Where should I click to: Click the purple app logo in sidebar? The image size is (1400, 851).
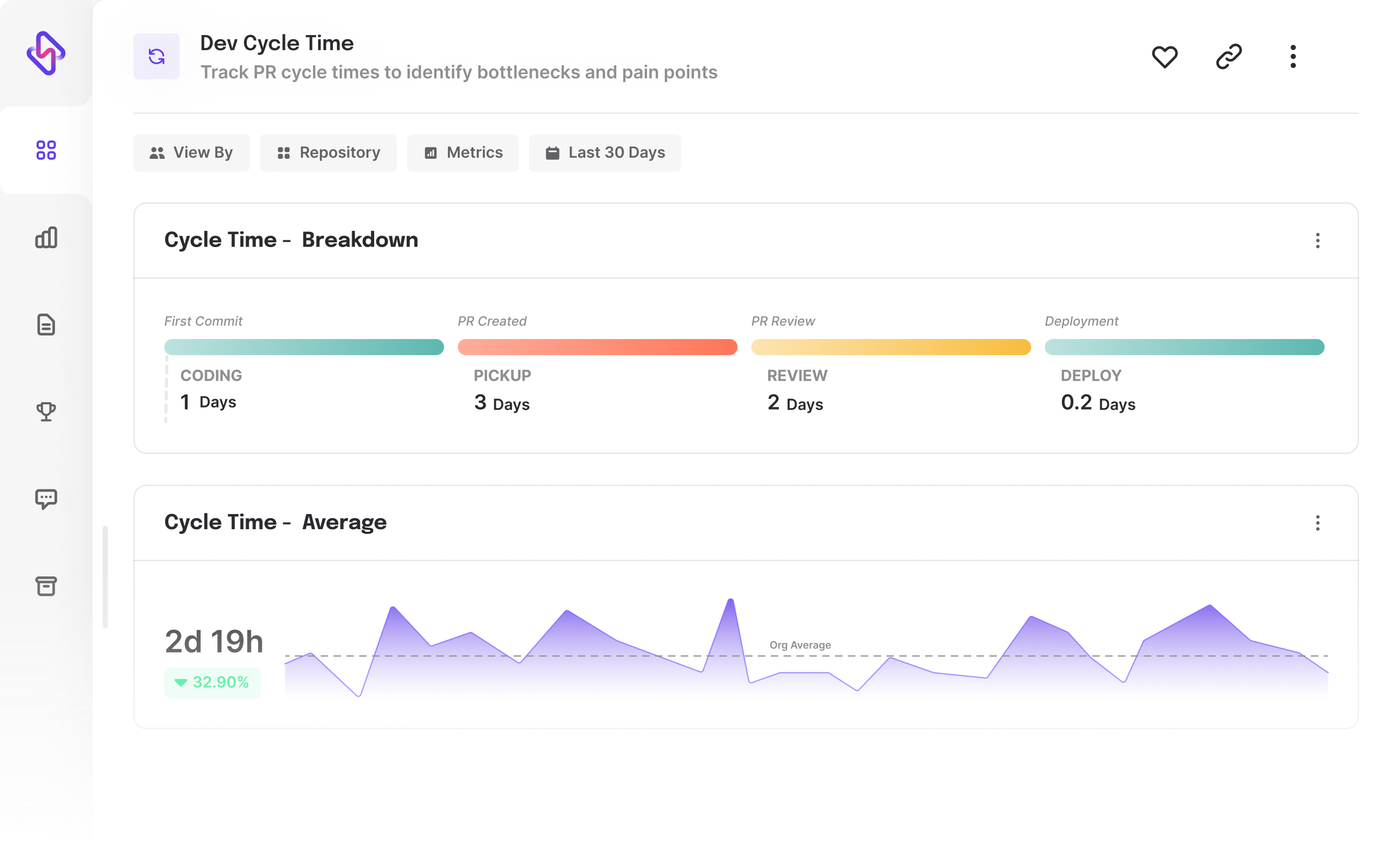[46, 53]
